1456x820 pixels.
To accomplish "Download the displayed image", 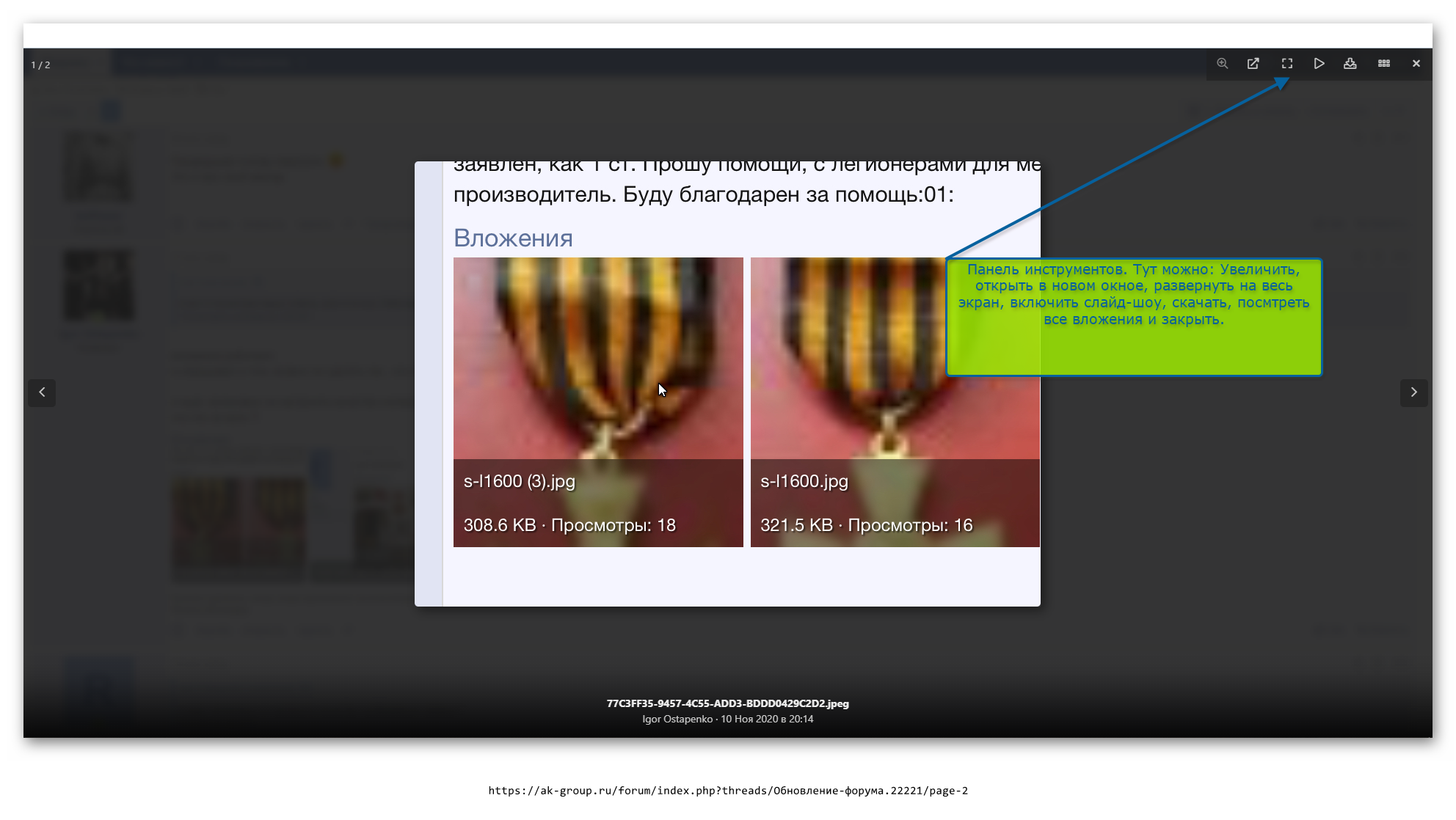I will point(1351,64).
